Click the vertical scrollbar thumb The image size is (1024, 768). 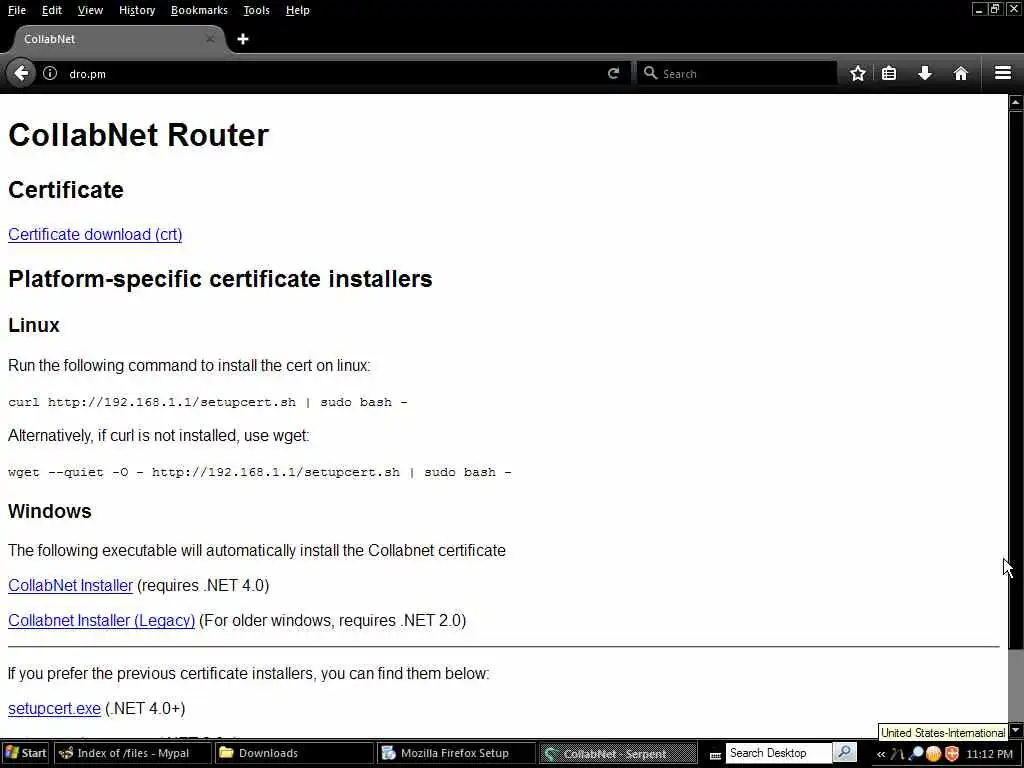pyautogui.click(x=1016, y=380)
